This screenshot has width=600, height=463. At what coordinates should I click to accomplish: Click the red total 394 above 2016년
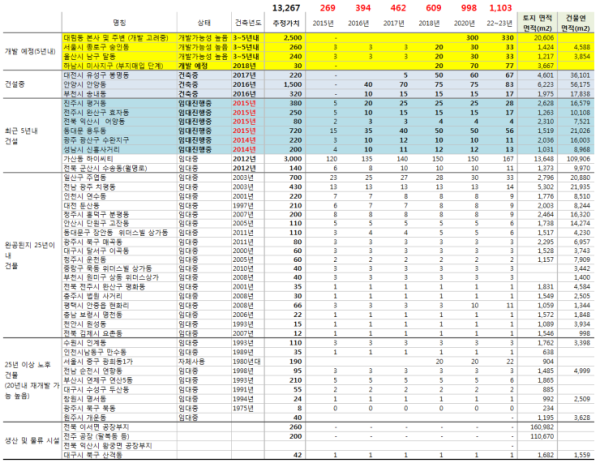coord(363,8)
